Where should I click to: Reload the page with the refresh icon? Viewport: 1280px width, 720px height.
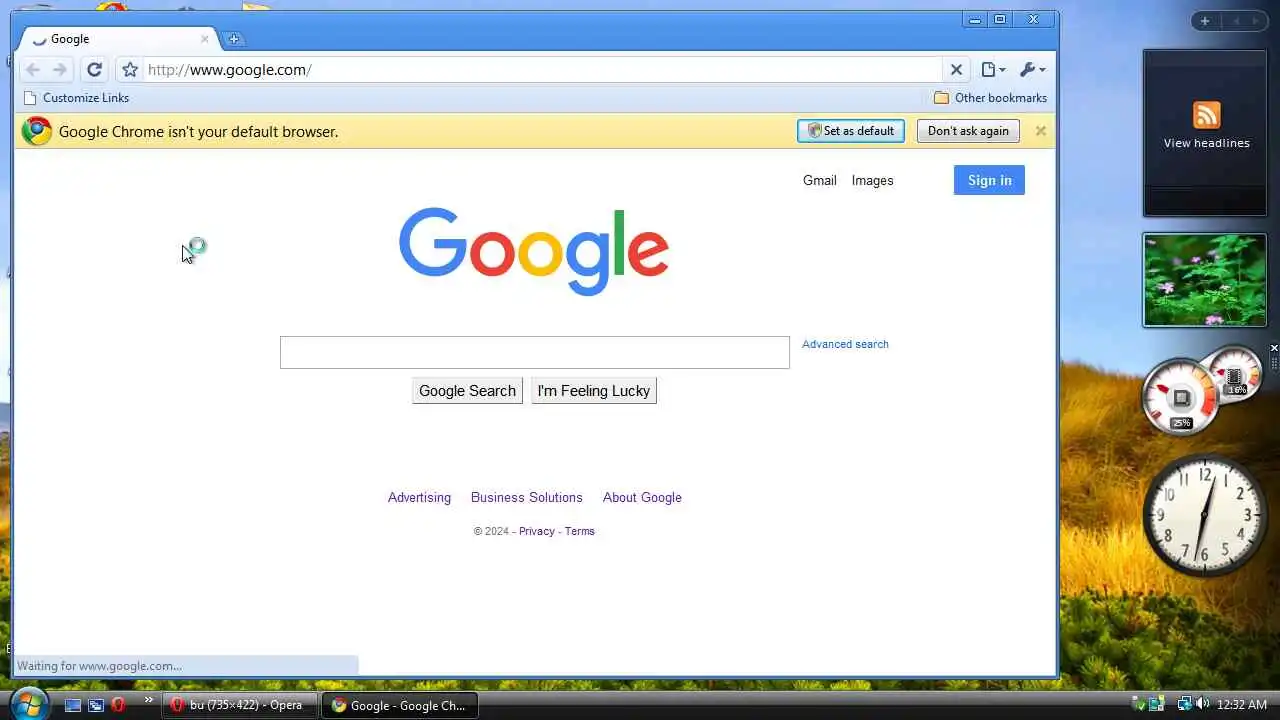coord(94,70)
